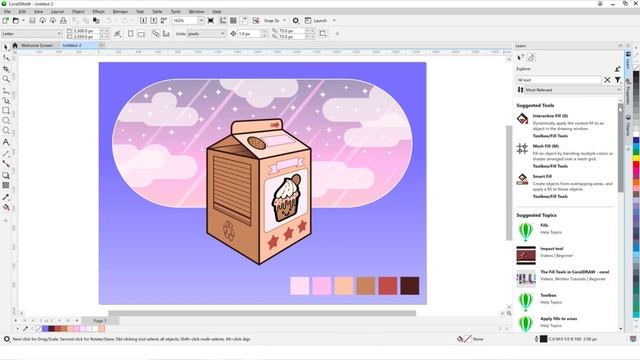Toggle Show rulers icon in toolbar
Viewport: 640px width, 360px height.
[223, 20]
